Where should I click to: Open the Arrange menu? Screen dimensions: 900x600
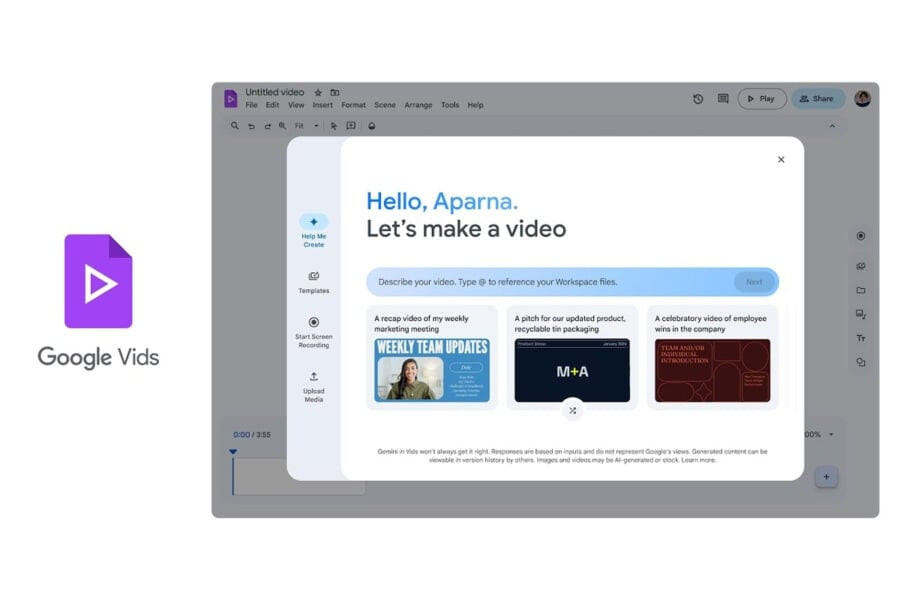point(418,105)
